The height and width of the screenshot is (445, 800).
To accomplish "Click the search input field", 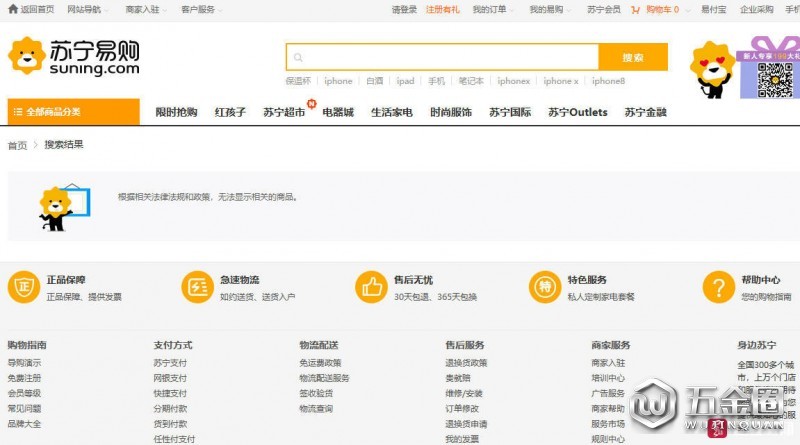I will [x=442, y=57].
